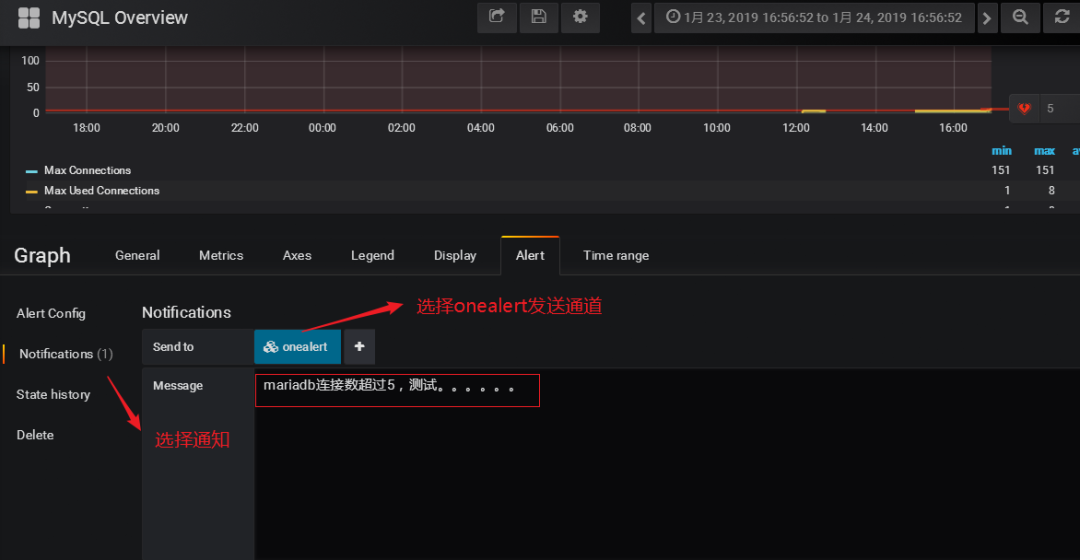Toggle Max Connections legend series
This screenshot has height=560, width=1080.
(x=32, y=171)
